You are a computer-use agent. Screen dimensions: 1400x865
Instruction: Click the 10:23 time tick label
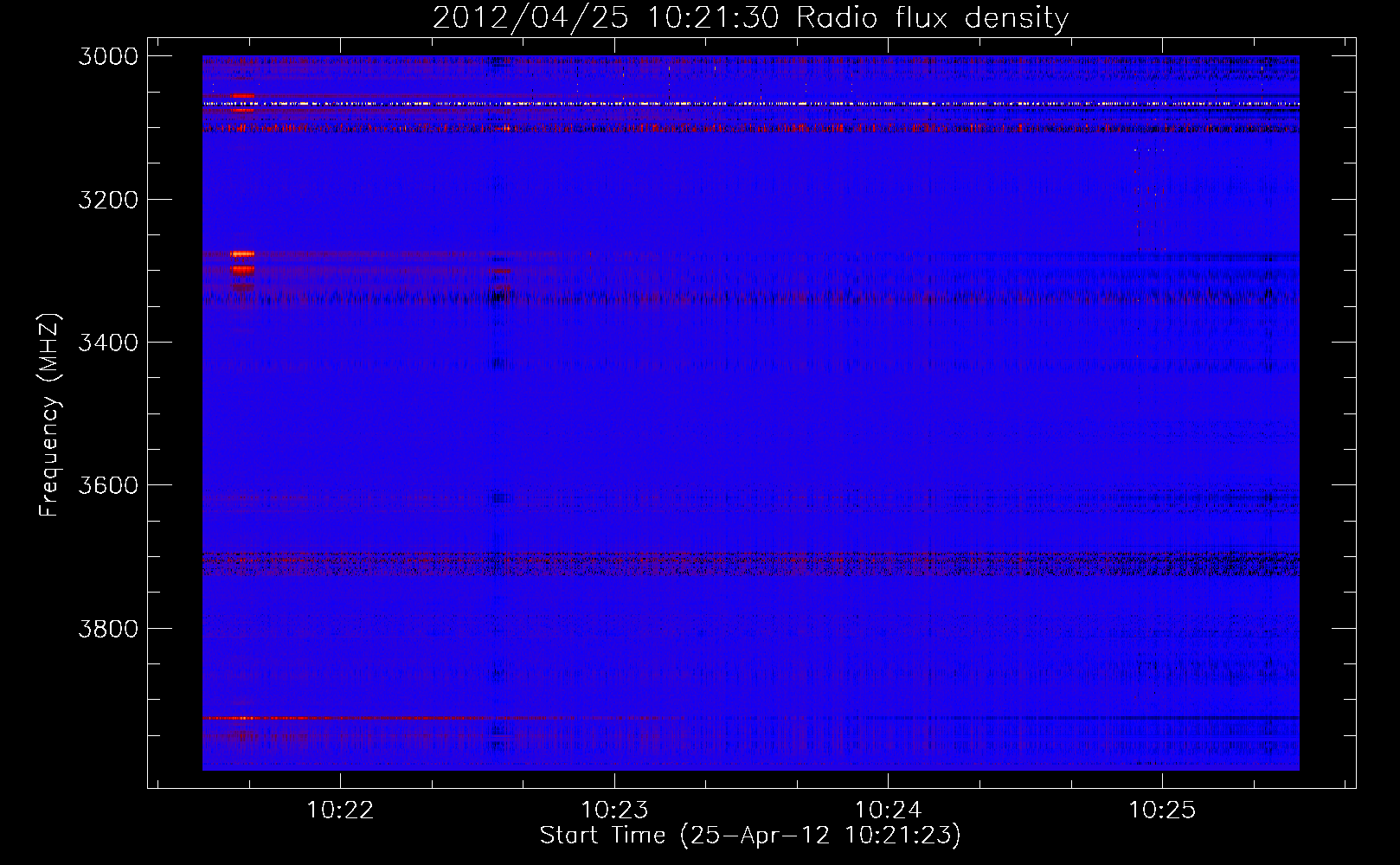614,810
